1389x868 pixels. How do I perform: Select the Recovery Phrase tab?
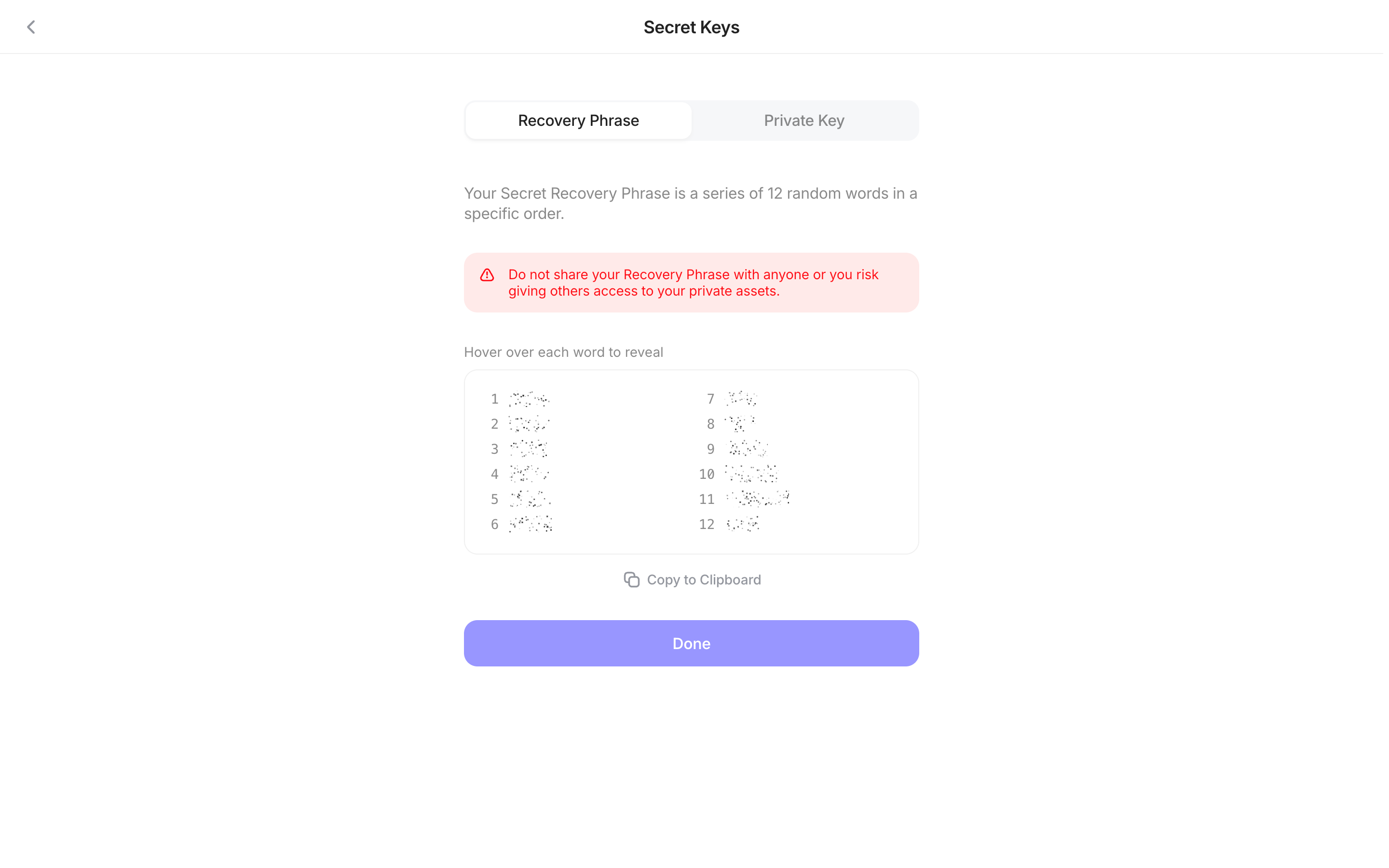click(581, 121)
